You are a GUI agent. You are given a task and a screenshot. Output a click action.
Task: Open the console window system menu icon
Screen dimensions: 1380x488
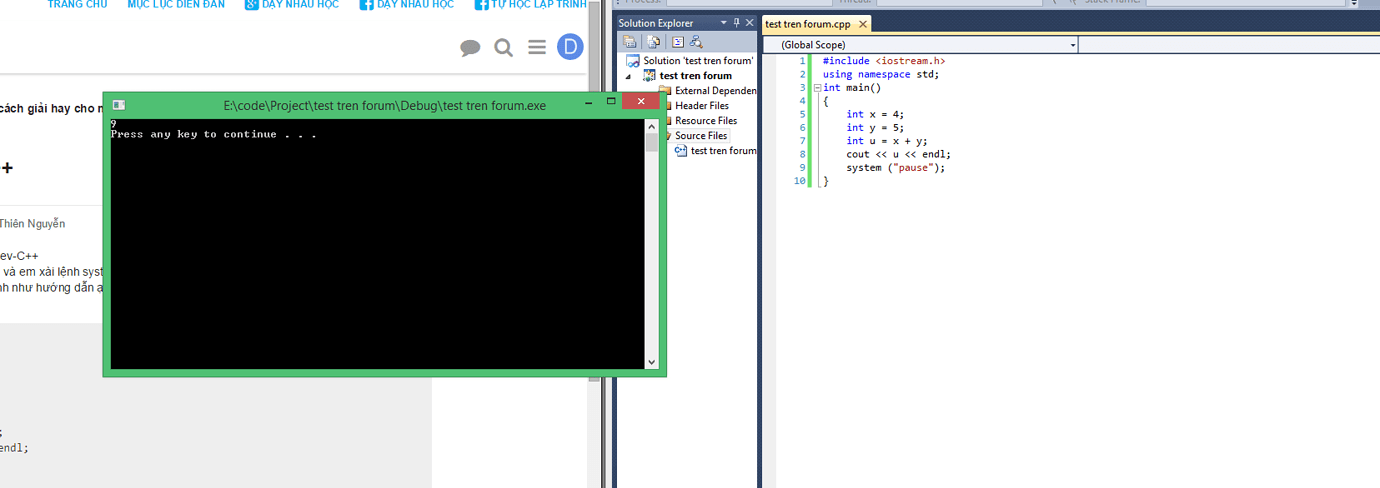point(119,105)
